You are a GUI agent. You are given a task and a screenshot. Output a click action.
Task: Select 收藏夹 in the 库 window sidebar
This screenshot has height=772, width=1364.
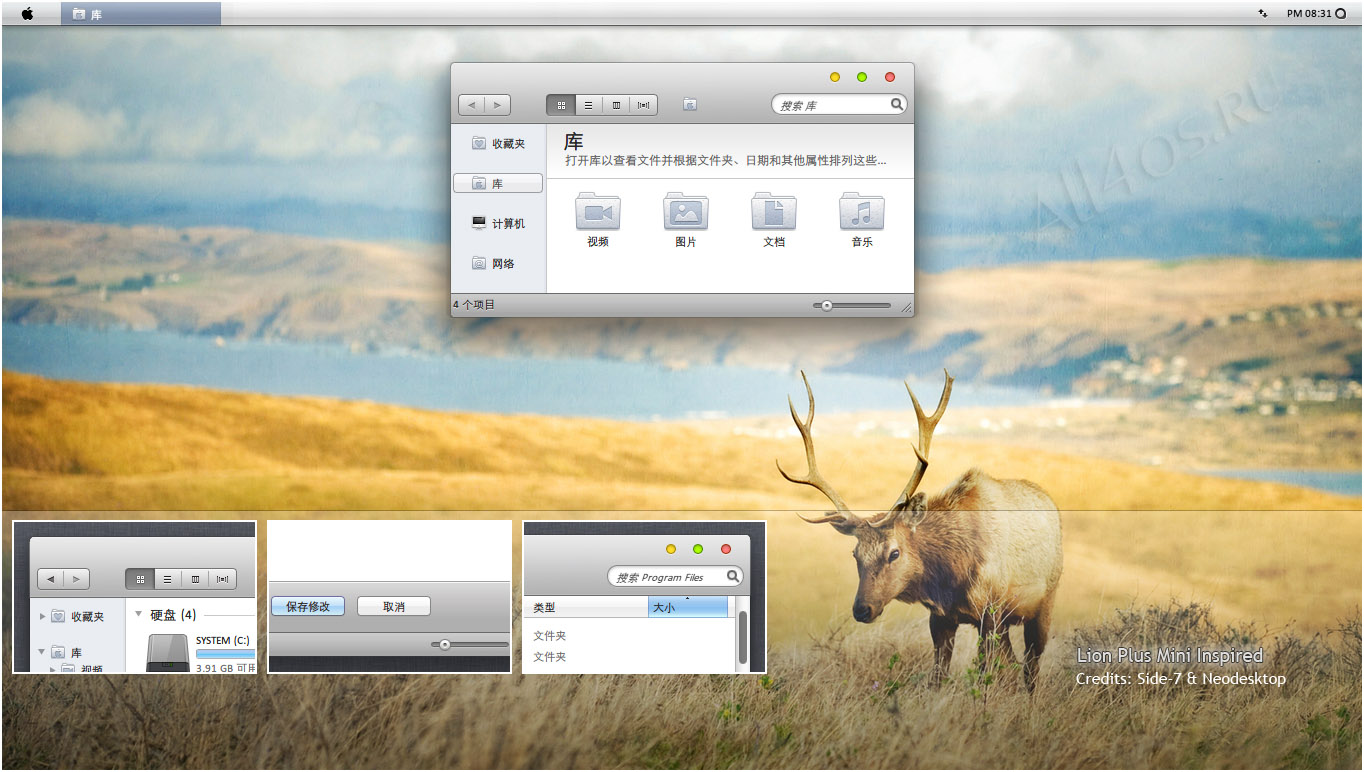tap(498, 144)
